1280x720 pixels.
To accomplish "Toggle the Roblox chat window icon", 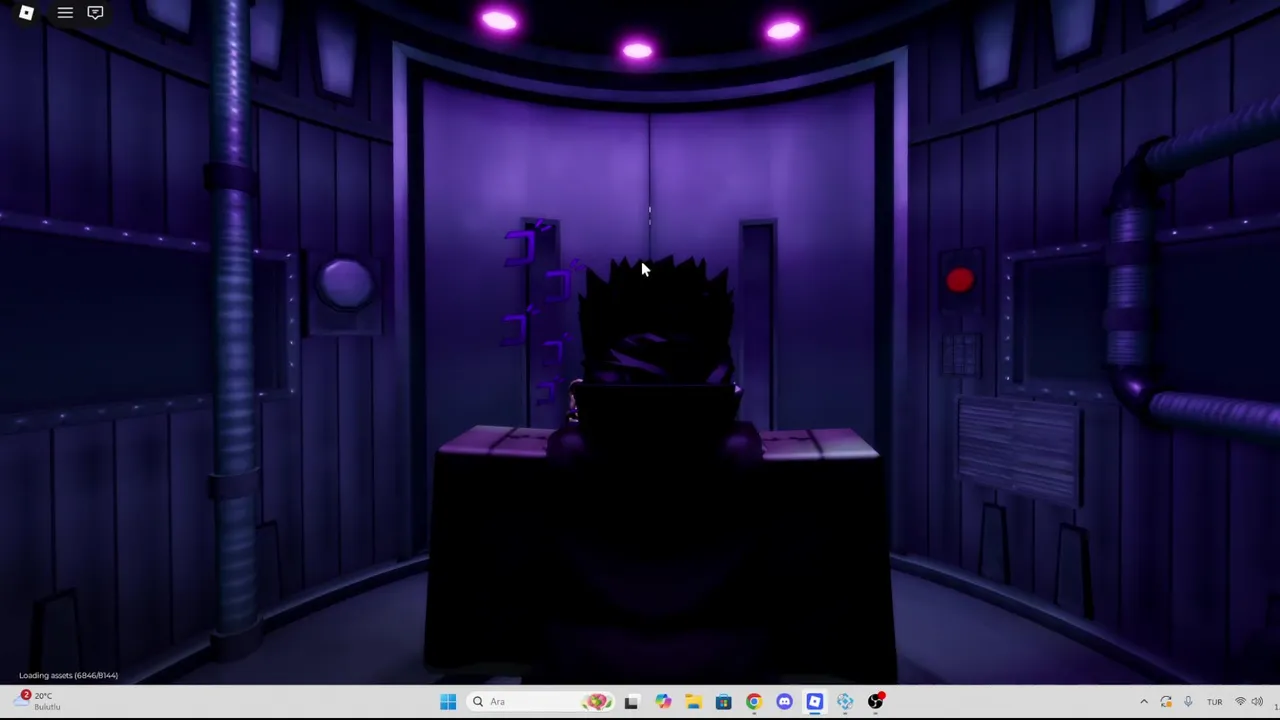I will 95,13.
